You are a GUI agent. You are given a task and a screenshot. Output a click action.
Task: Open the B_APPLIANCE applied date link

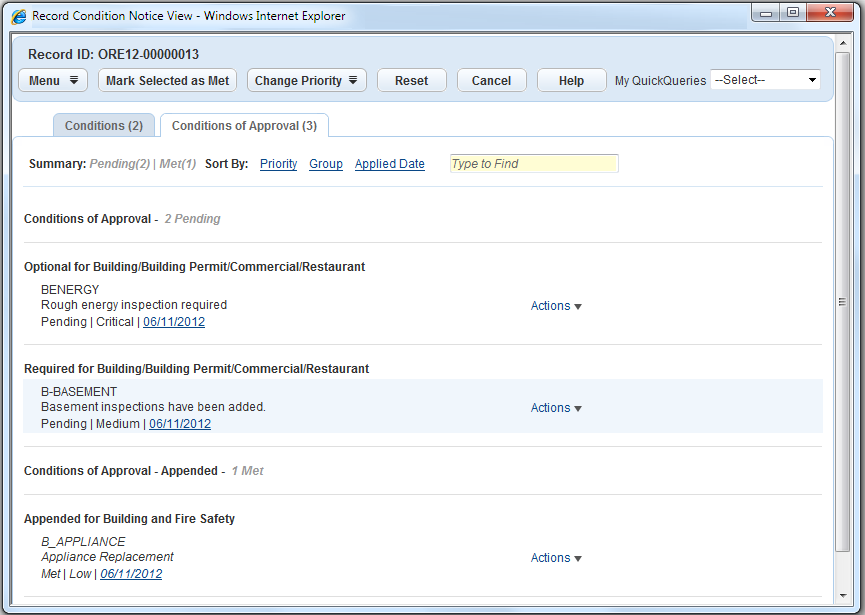point(131,574)
